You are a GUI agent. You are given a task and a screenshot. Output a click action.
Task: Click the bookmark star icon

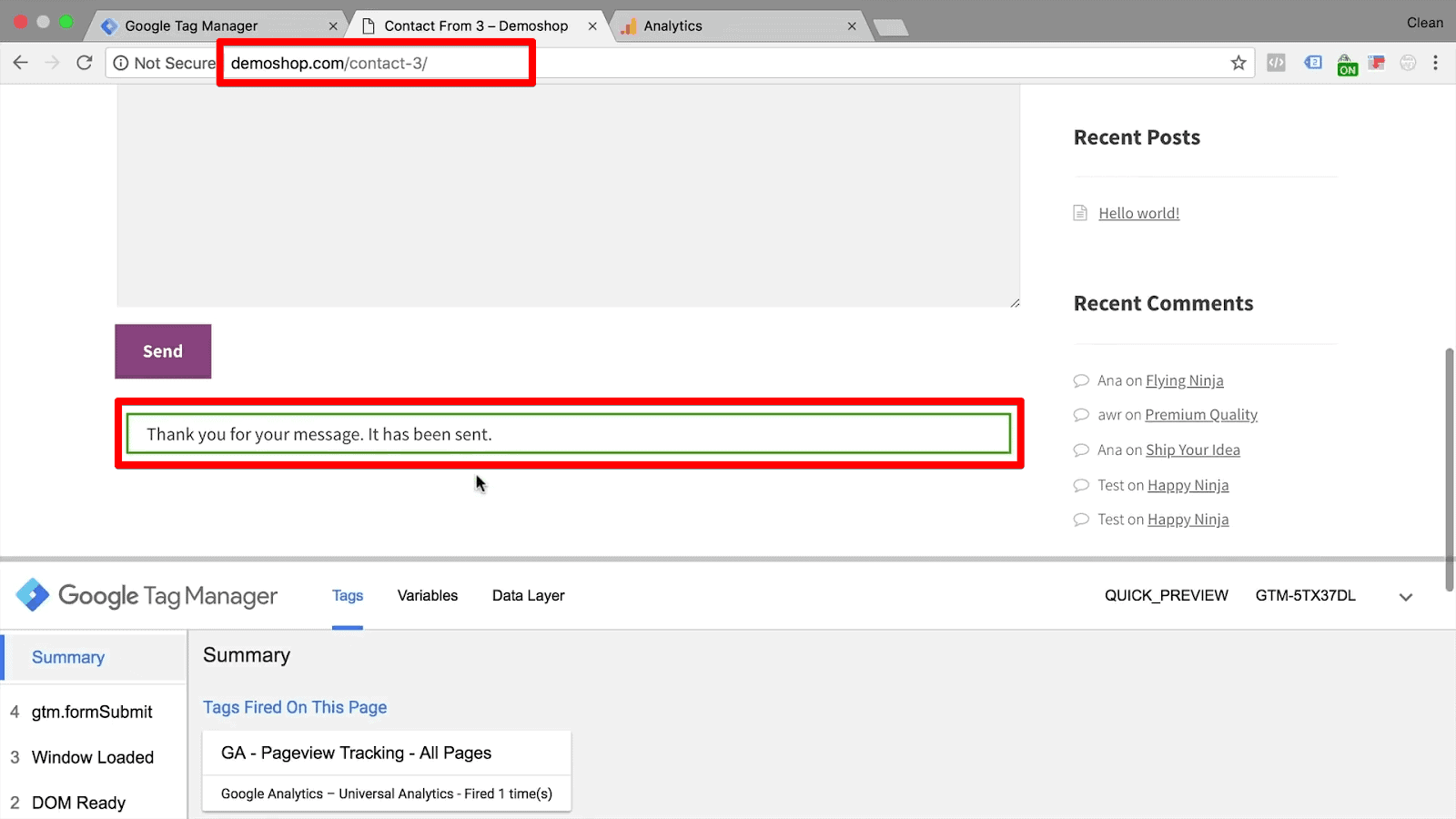1239,63
